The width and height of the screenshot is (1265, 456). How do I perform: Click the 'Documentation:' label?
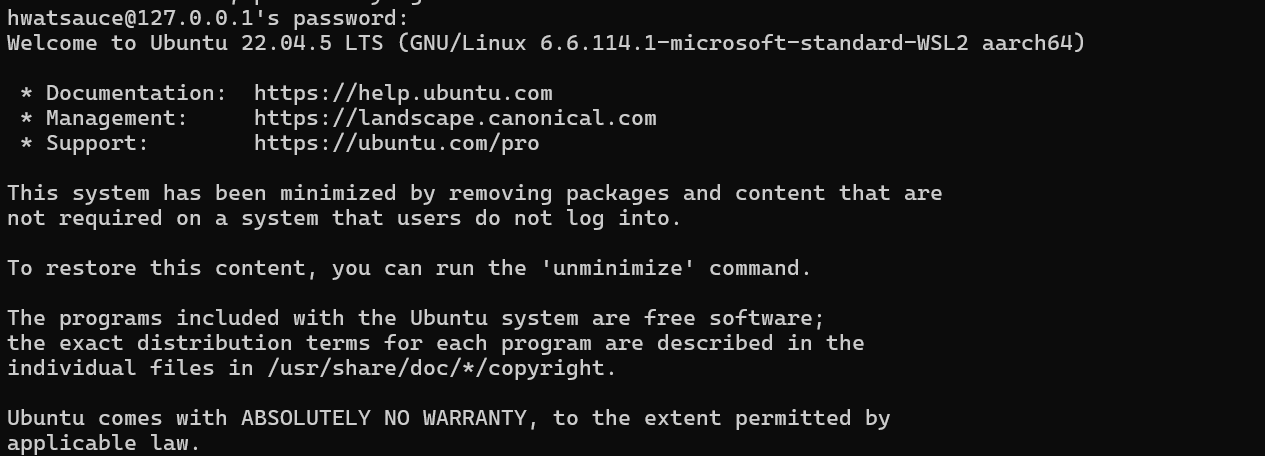click(x=137, y=93)
